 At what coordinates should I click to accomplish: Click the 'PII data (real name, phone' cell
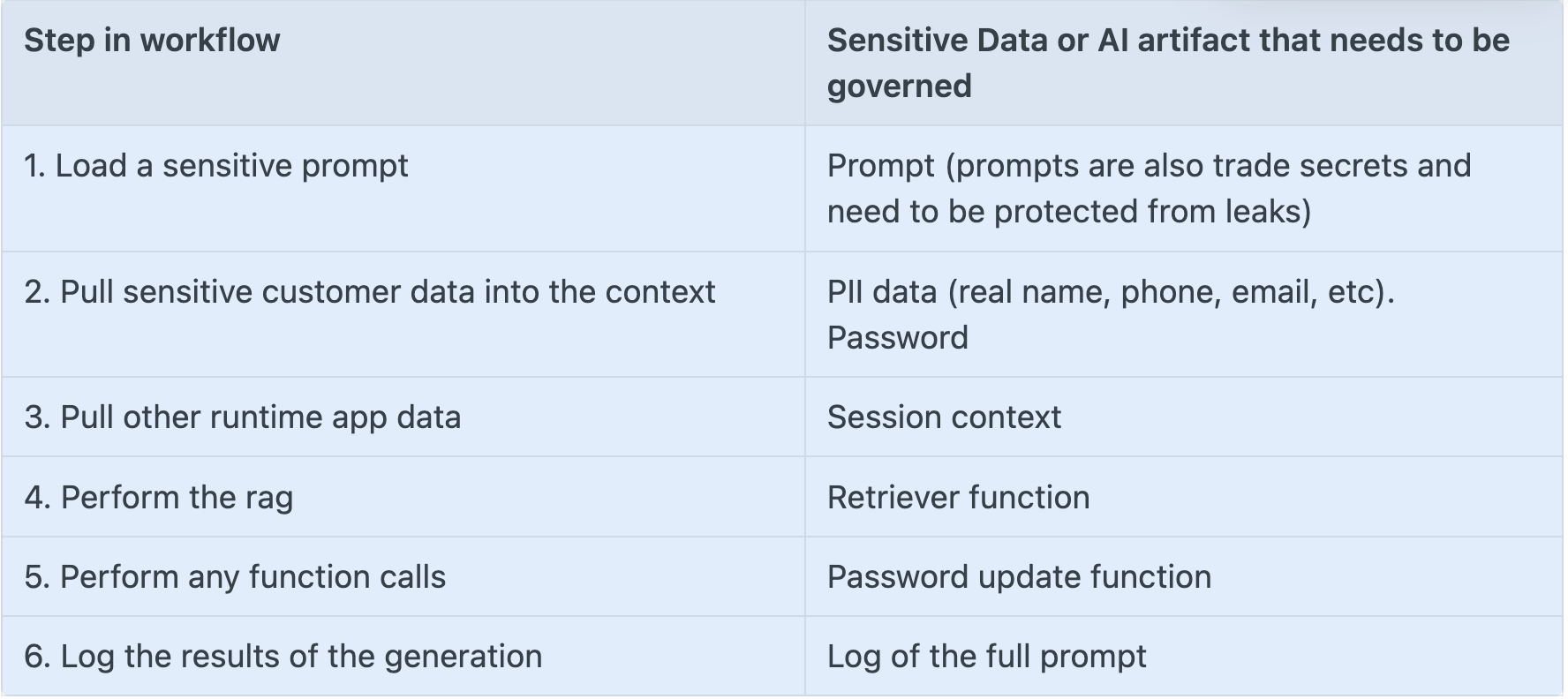(1183, 314)
